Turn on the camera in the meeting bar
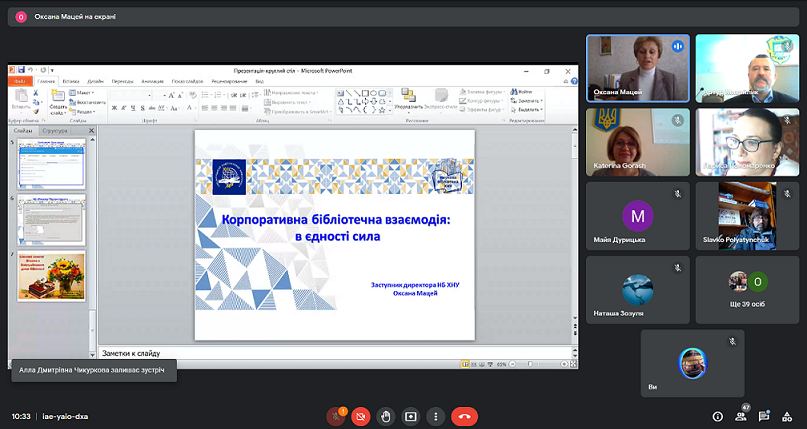 [361, 416]
